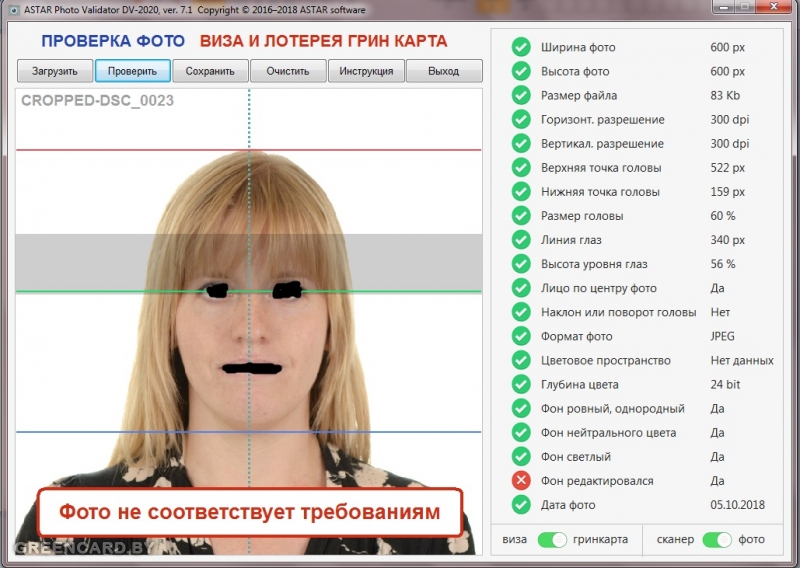Close the ASTAR Photo Validator window
This screenshot has width=800, height=568.
coord(774,7)
